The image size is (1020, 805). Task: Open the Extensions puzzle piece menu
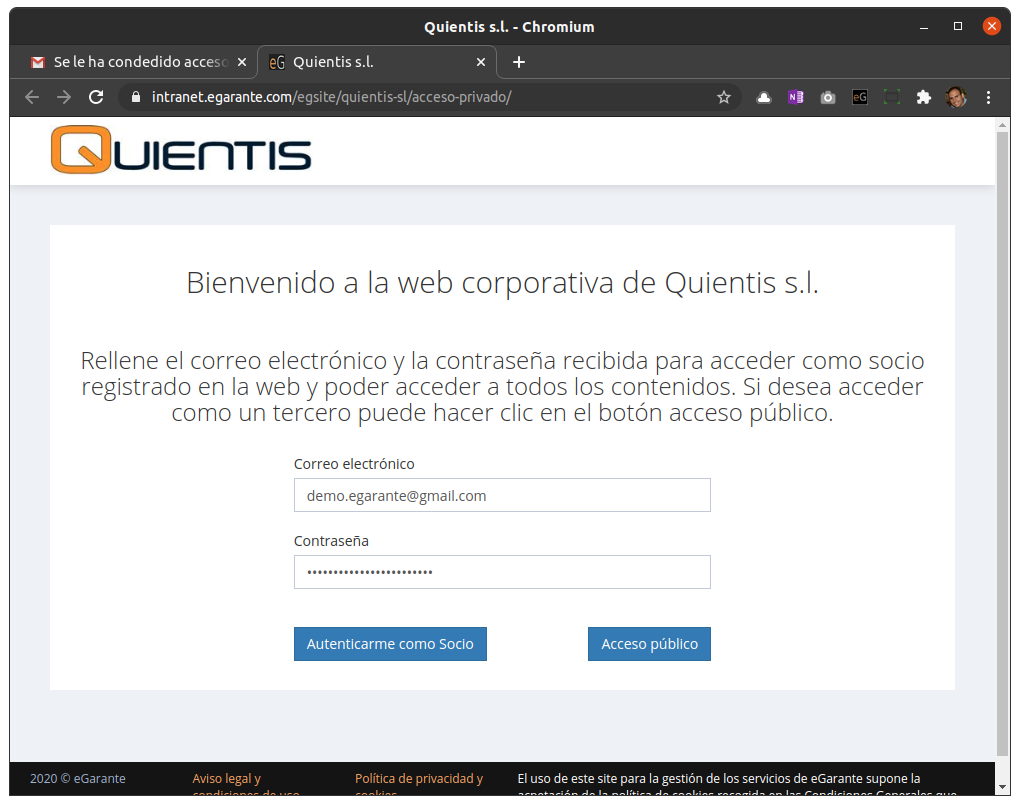pos(924,98)
